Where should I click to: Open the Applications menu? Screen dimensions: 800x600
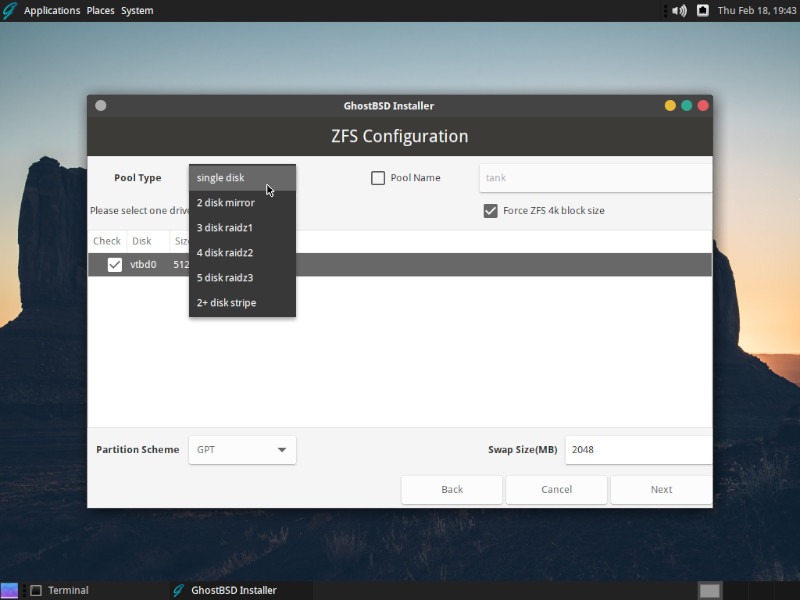tap(51, 10)
